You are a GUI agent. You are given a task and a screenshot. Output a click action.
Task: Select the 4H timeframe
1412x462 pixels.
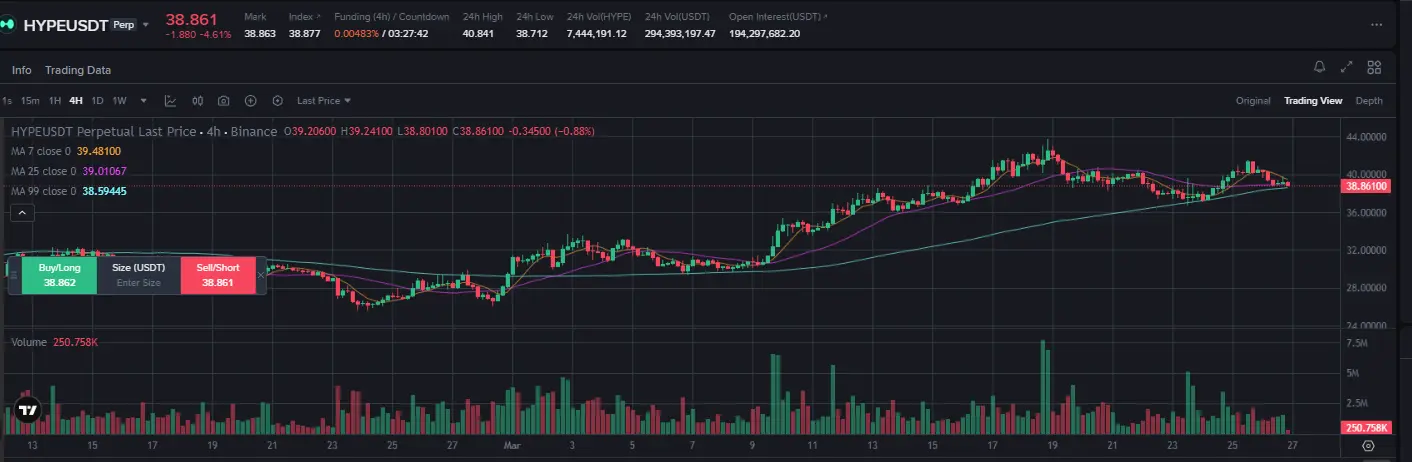coord(76,101)
